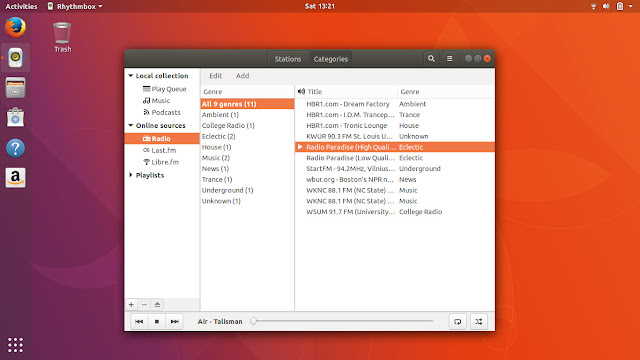Skip to next track
The height and width of the screenshot is (360, 640).
(x=175, y=322)
